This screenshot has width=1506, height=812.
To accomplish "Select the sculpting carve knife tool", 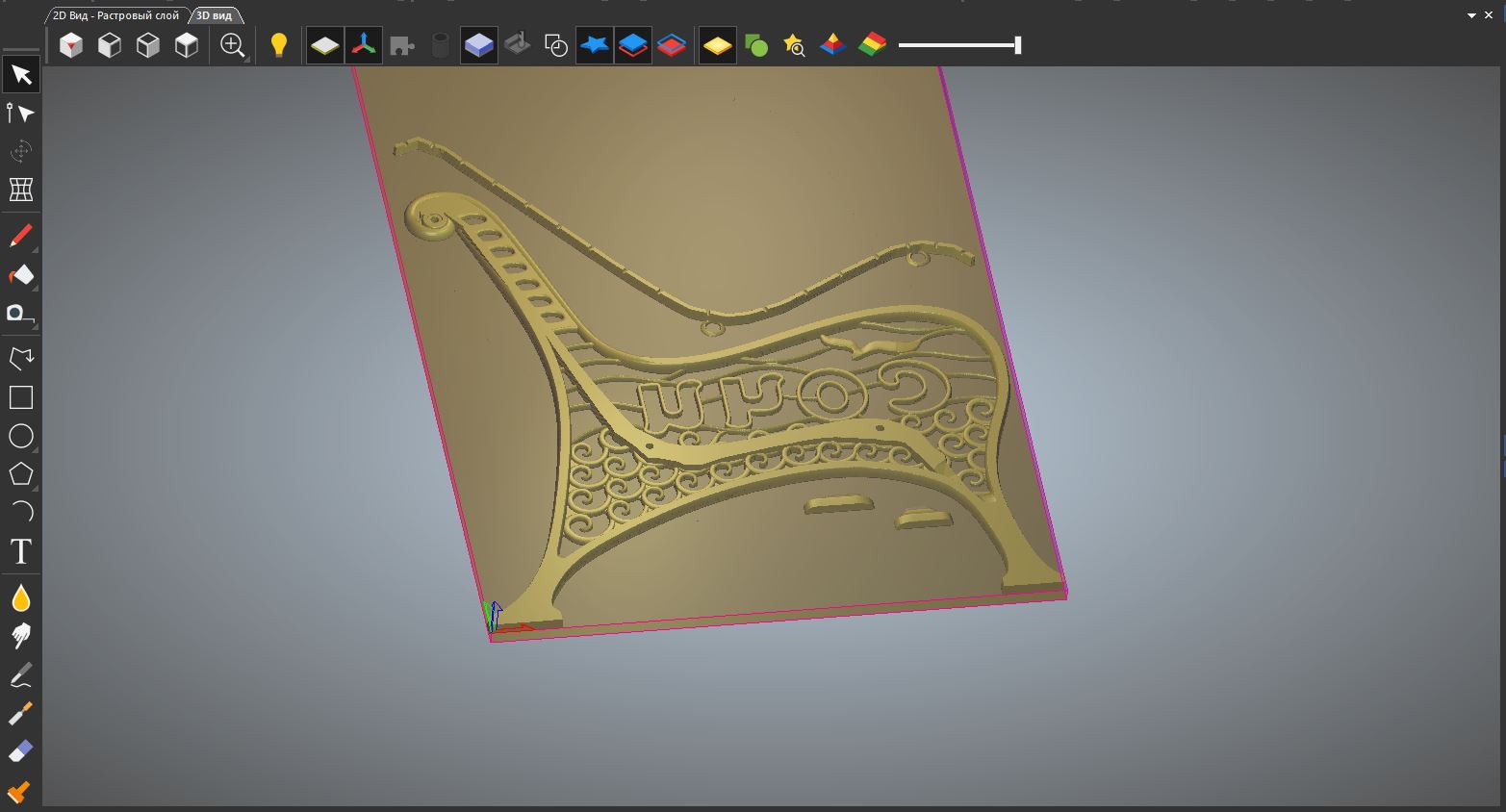I will click(x=21, y=675).
